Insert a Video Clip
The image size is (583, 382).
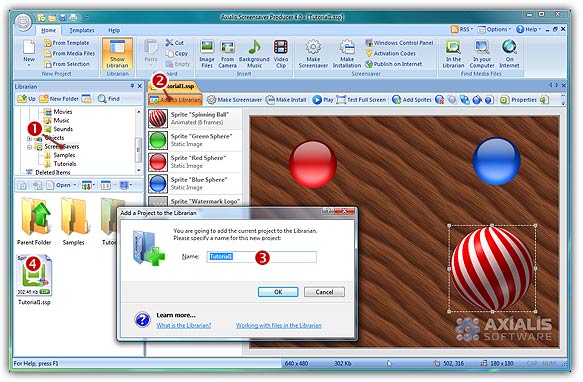(281, 54)
